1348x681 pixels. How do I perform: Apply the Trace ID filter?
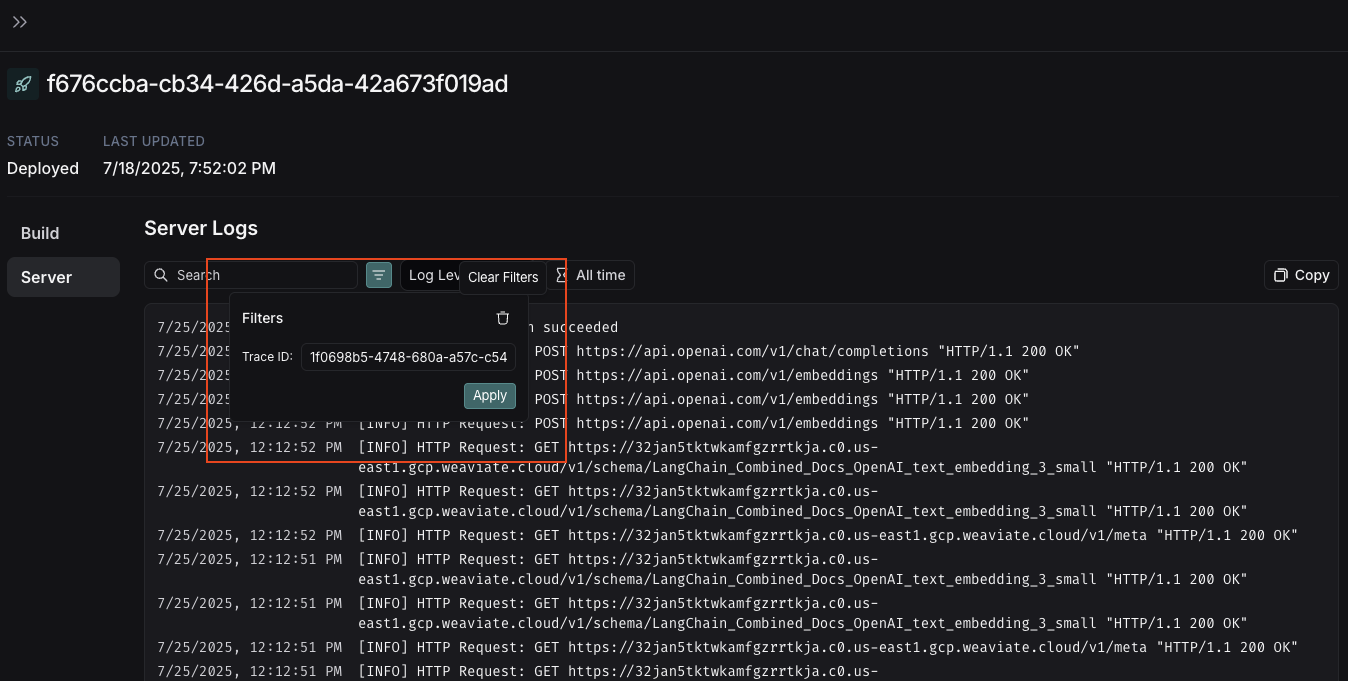click(489, 395)
